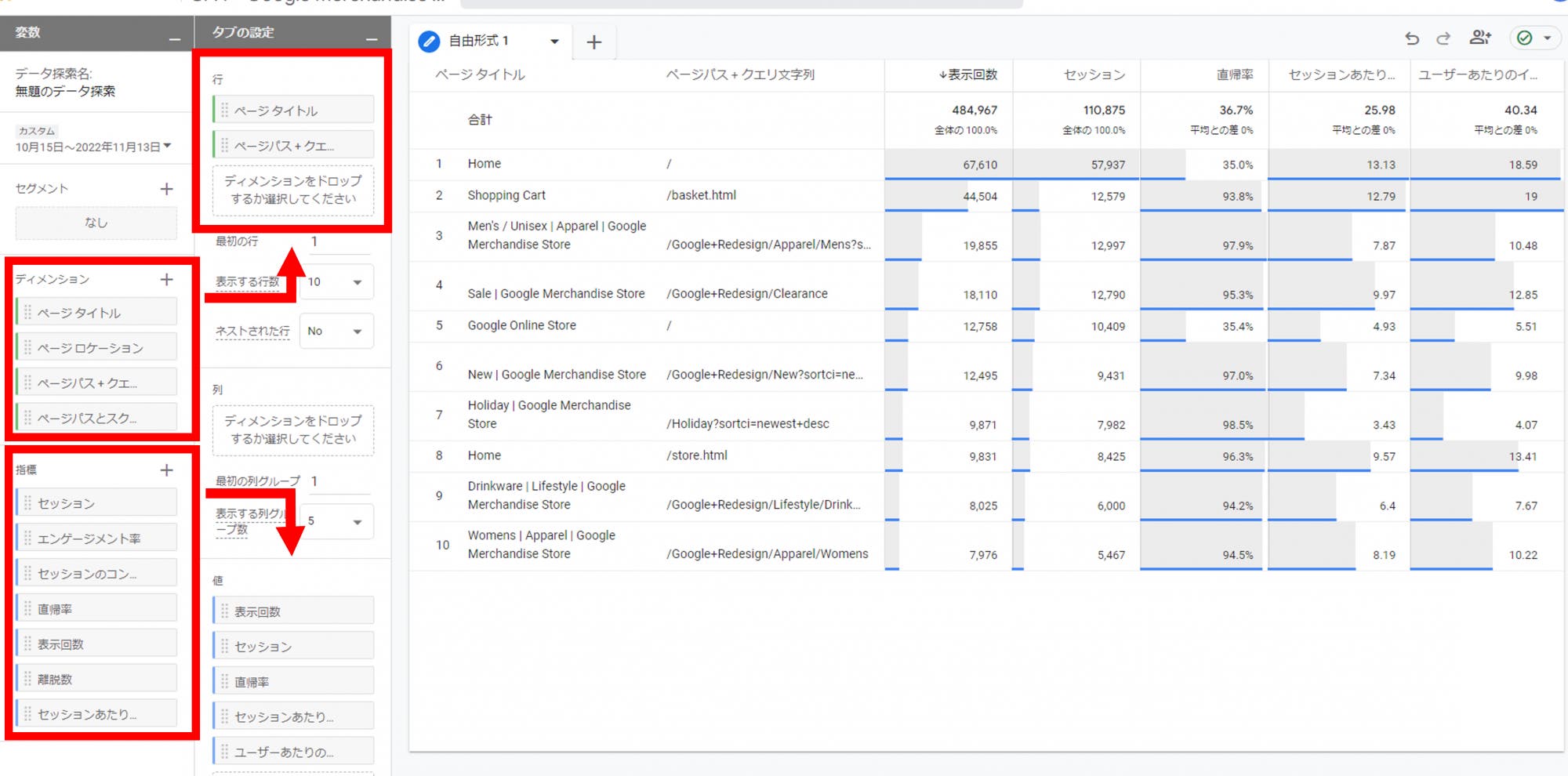Click the Undo icon

[x=1413, y=37]
